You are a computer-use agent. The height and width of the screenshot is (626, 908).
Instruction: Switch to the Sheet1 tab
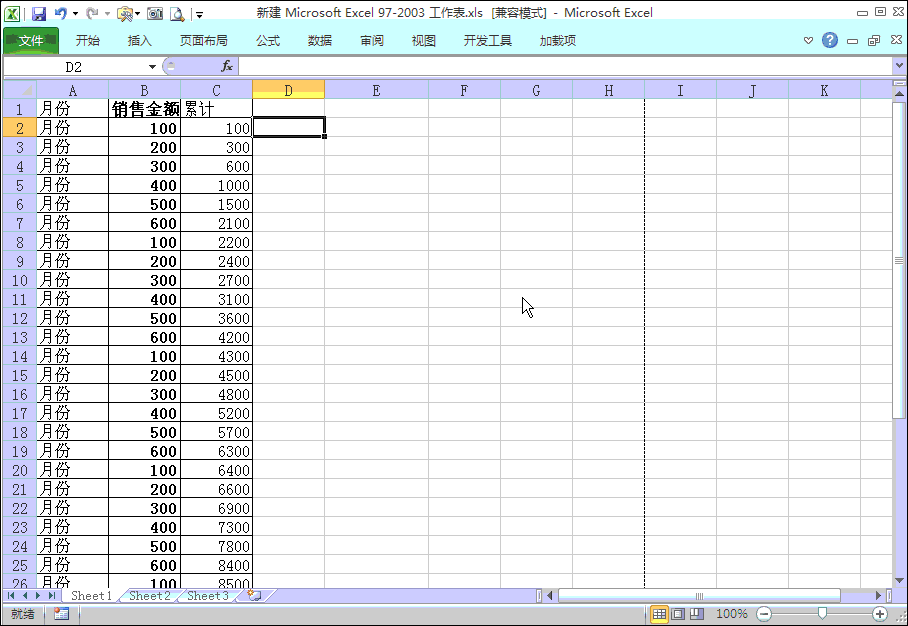(x=91, y=595)
